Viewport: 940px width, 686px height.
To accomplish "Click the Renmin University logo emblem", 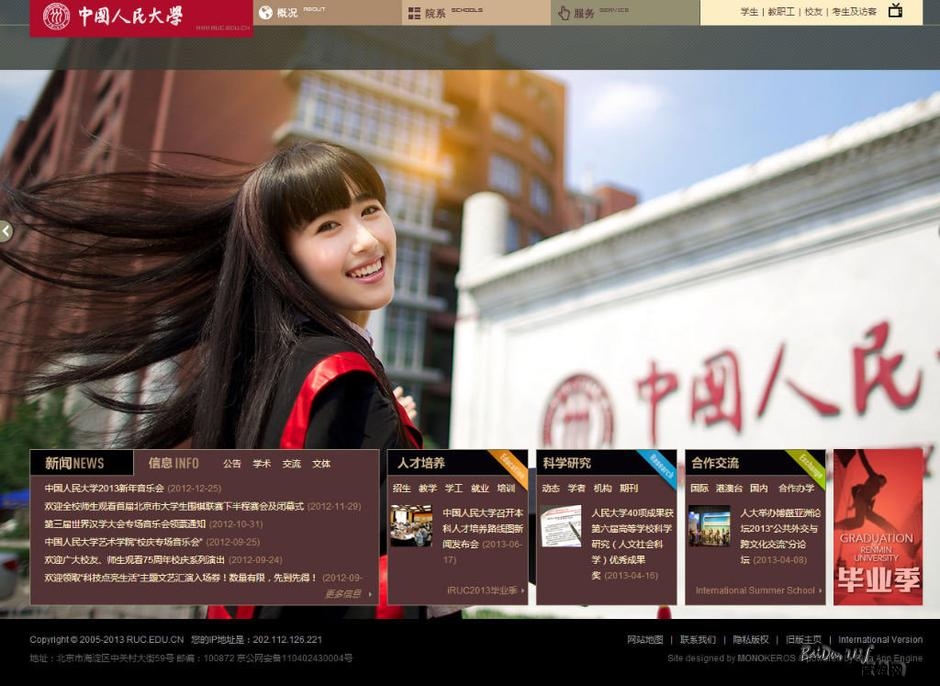I will tap(56, 16).
